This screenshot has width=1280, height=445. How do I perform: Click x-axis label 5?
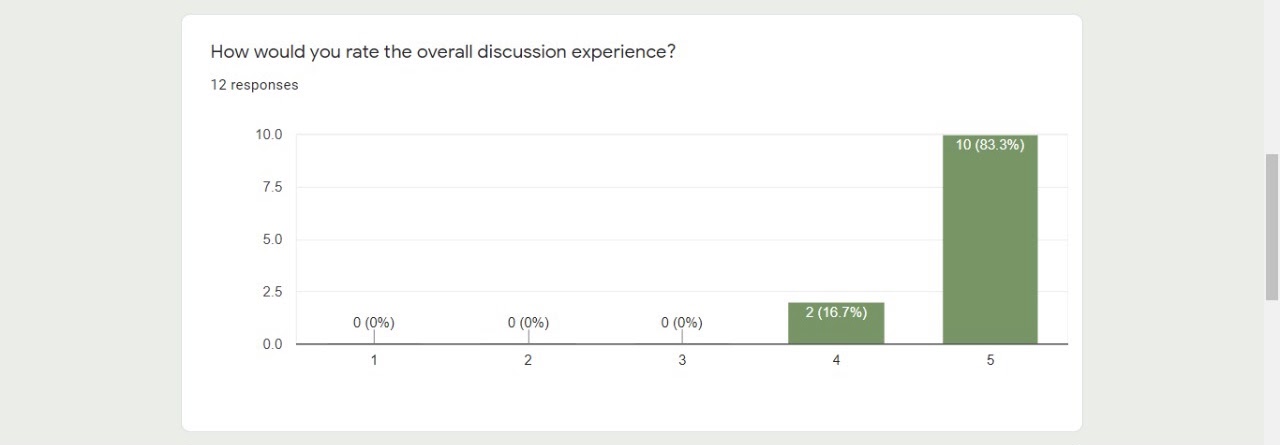click(990, 361)
